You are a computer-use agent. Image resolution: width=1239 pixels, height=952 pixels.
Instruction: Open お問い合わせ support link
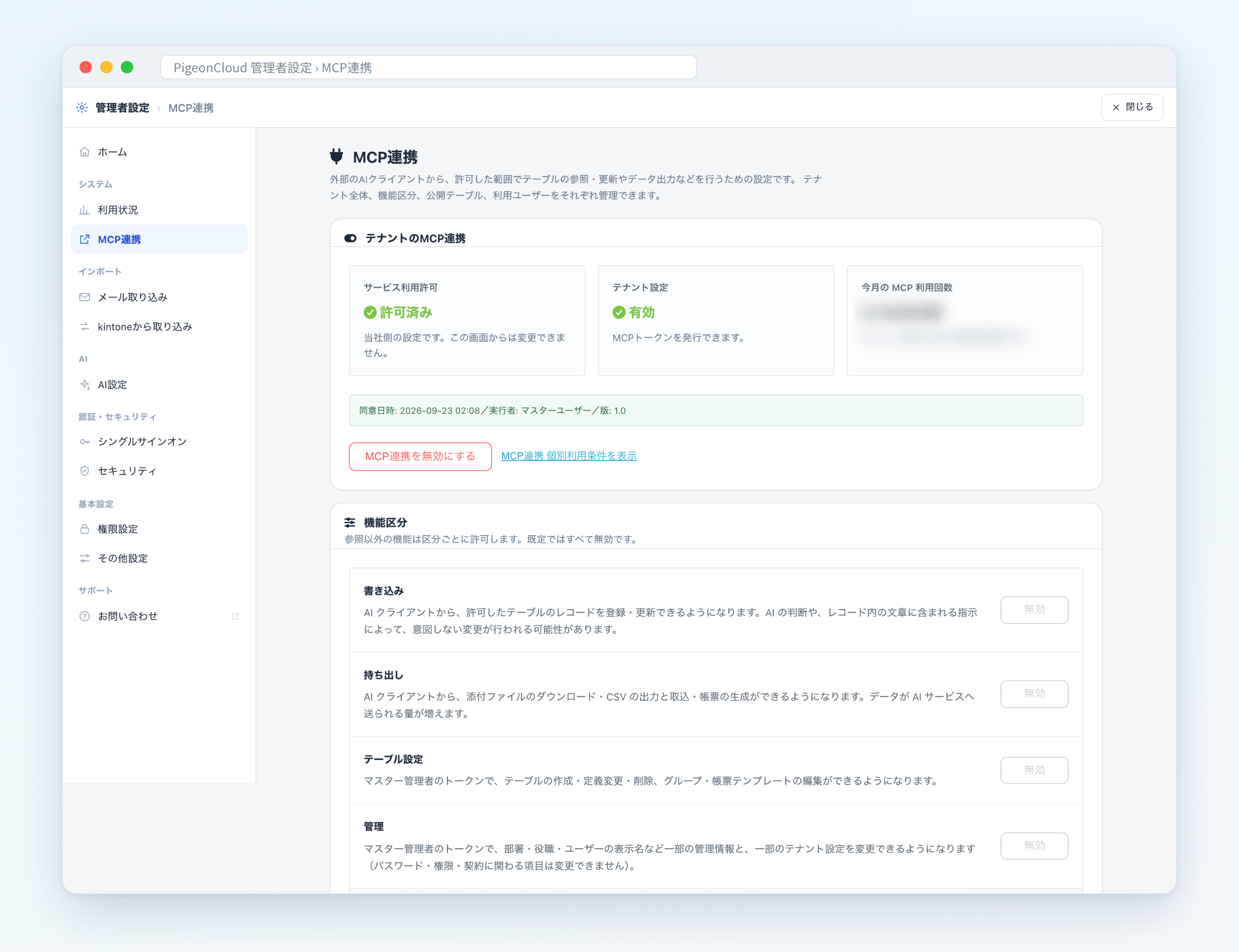[x=159, y=616]
